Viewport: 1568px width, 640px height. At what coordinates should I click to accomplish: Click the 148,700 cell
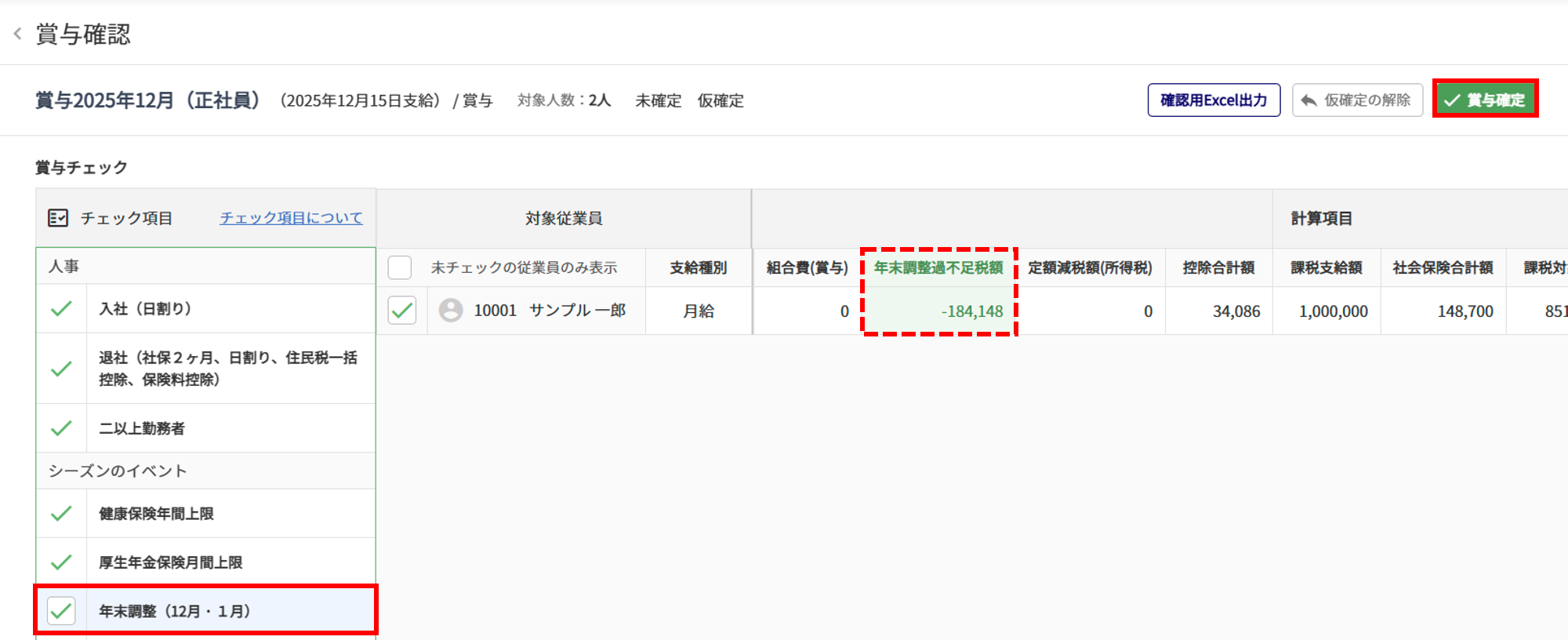tap(1443, 311)
